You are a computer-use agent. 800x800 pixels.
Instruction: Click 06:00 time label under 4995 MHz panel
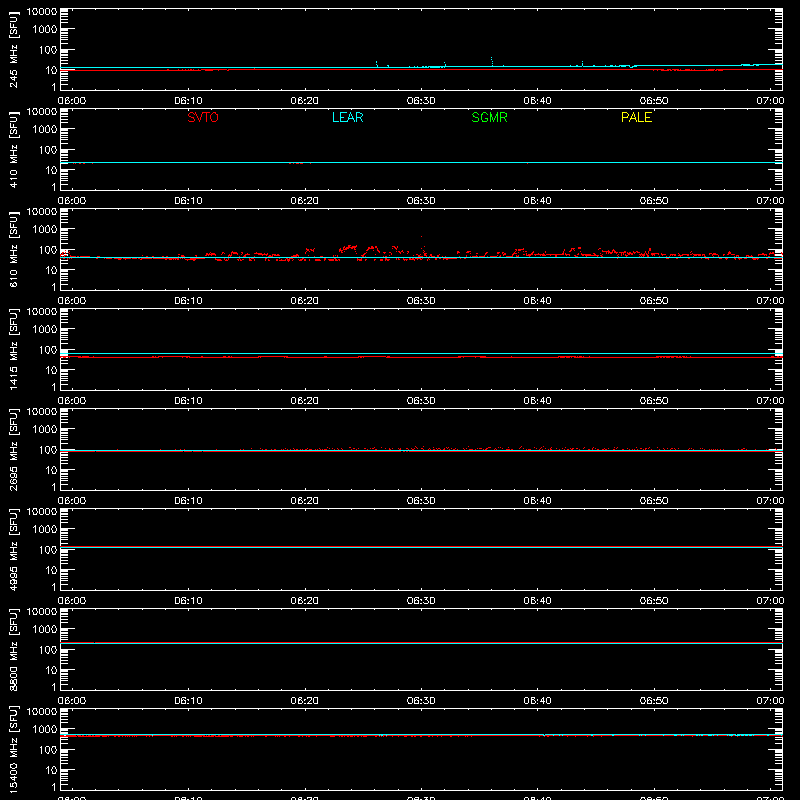[x=72, y=601]
